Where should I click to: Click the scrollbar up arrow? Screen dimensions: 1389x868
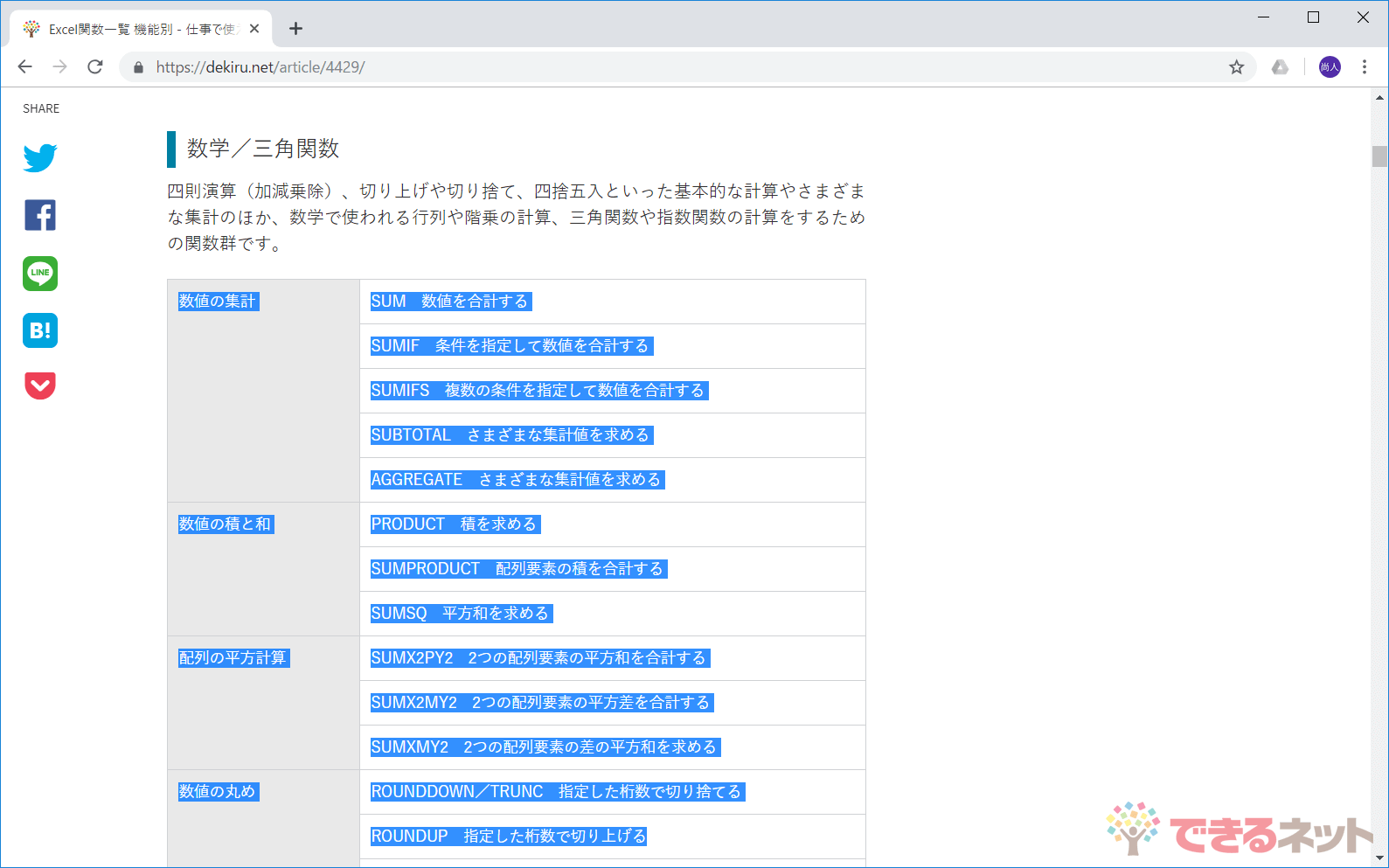pyautogui.click(x=1379, y=98)
